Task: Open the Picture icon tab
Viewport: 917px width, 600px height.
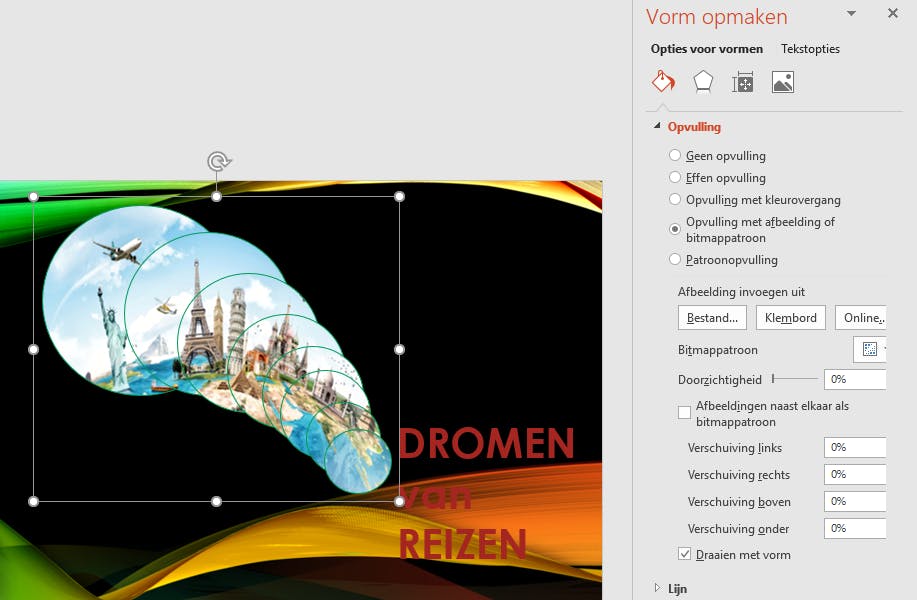Action: pyautogui.click(x=782, y=82)
